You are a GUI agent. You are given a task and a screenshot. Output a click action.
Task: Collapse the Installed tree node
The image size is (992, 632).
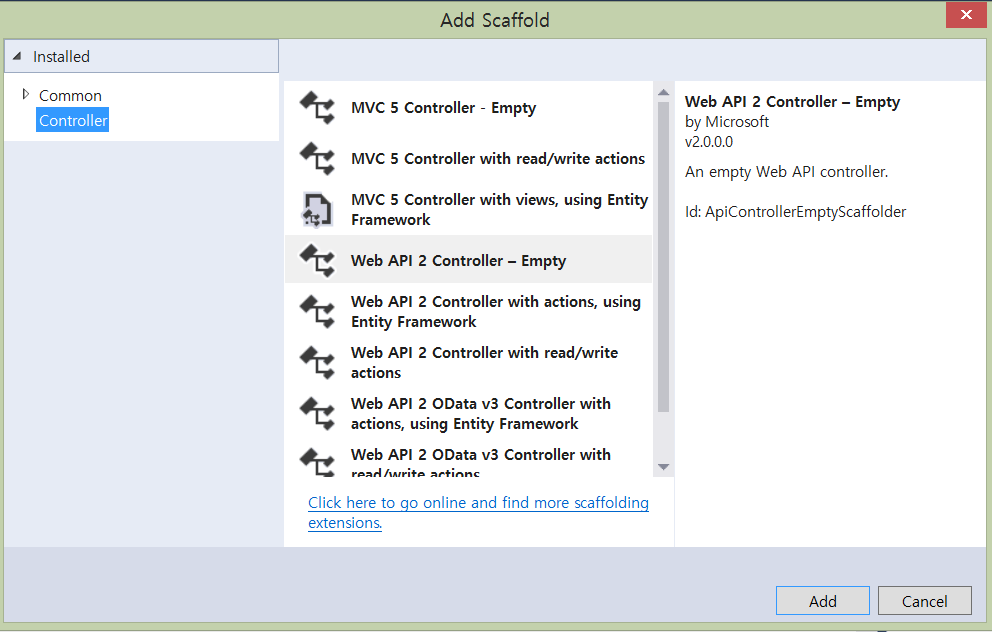(x=17, y=57)
